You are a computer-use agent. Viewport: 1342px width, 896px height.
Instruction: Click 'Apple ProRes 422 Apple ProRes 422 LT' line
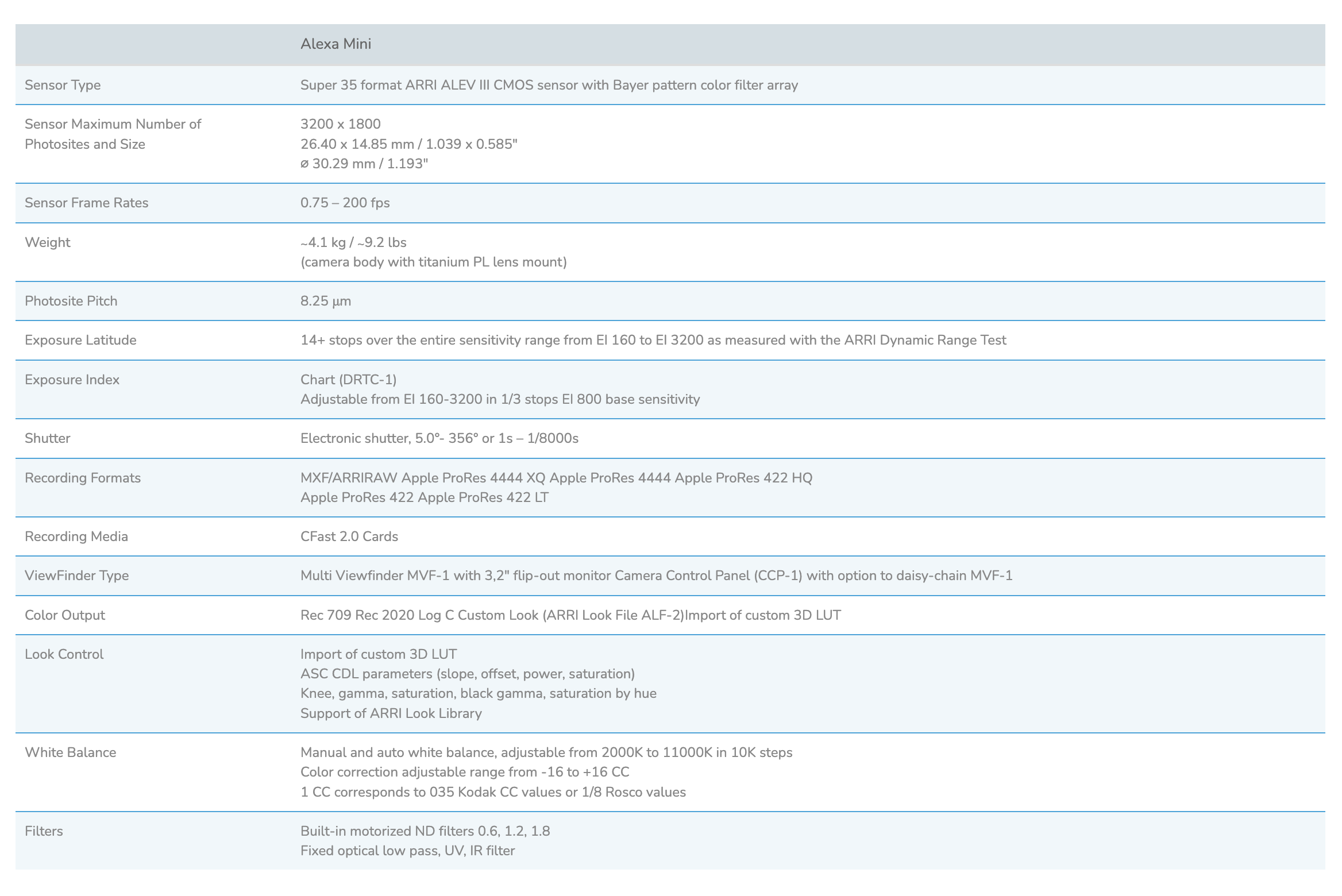(425, 497)
